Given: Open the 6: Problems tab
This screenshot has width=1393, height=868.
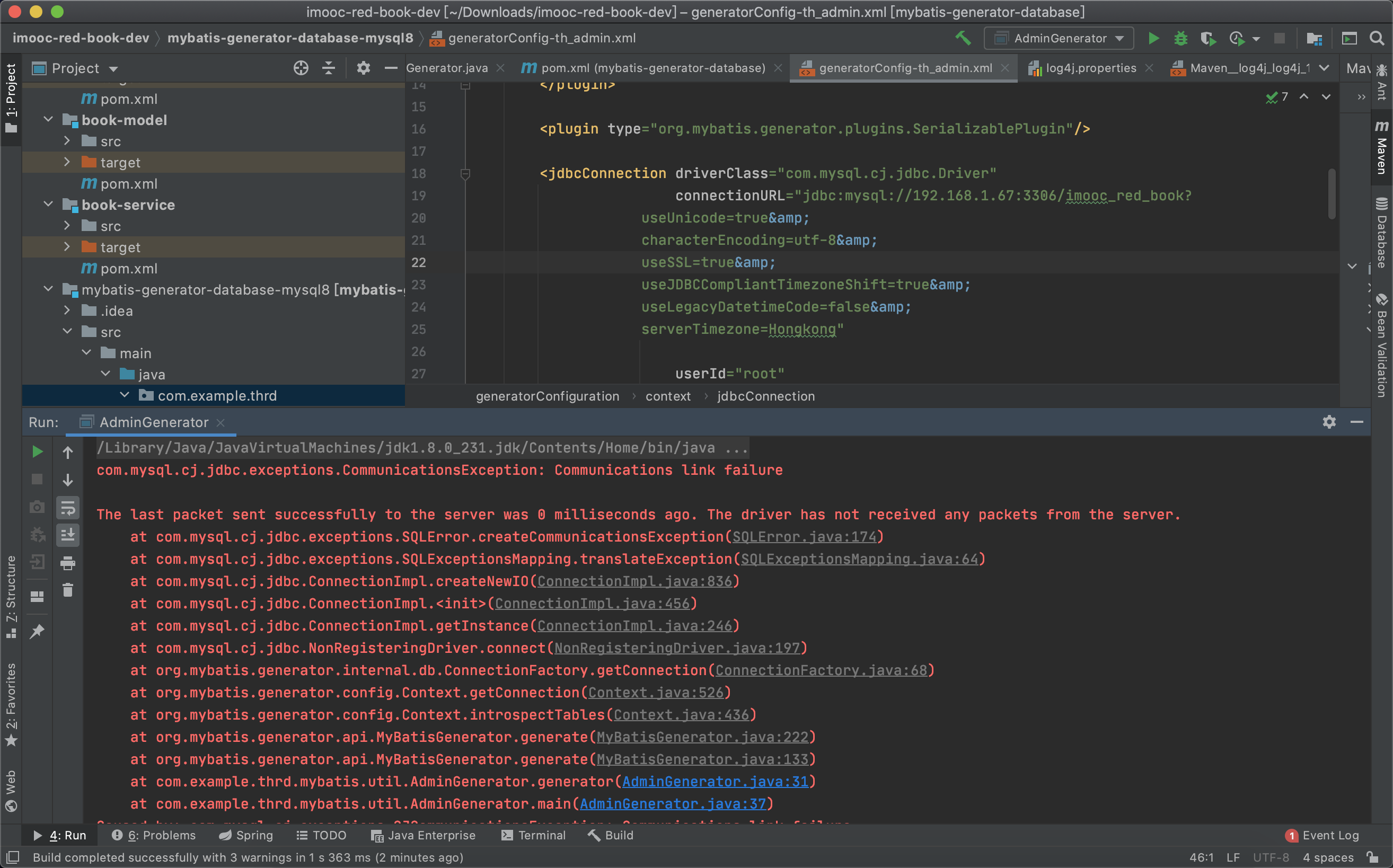Looking at the screenshot, I should pos(153,835).
